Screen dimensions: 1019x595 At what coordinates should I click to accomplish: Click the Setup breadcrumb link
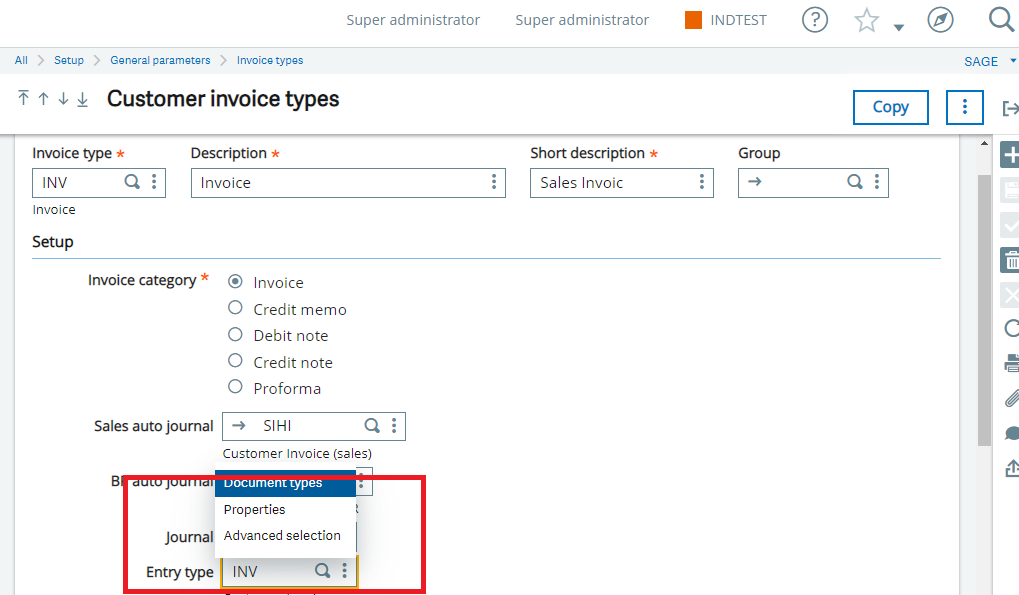coord(69,60)
